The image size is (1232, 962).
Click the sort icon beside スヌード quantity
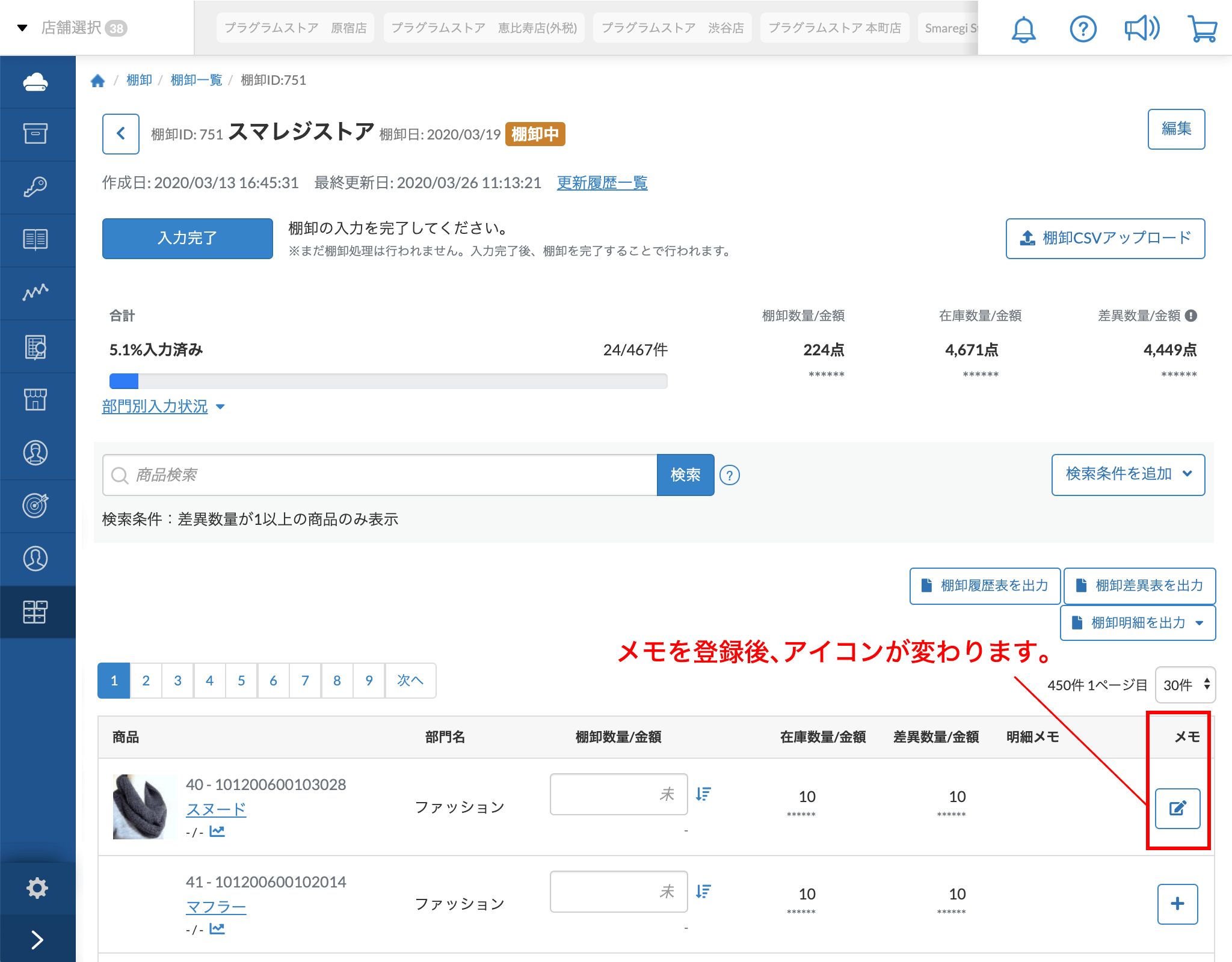[x=703, y=794]
